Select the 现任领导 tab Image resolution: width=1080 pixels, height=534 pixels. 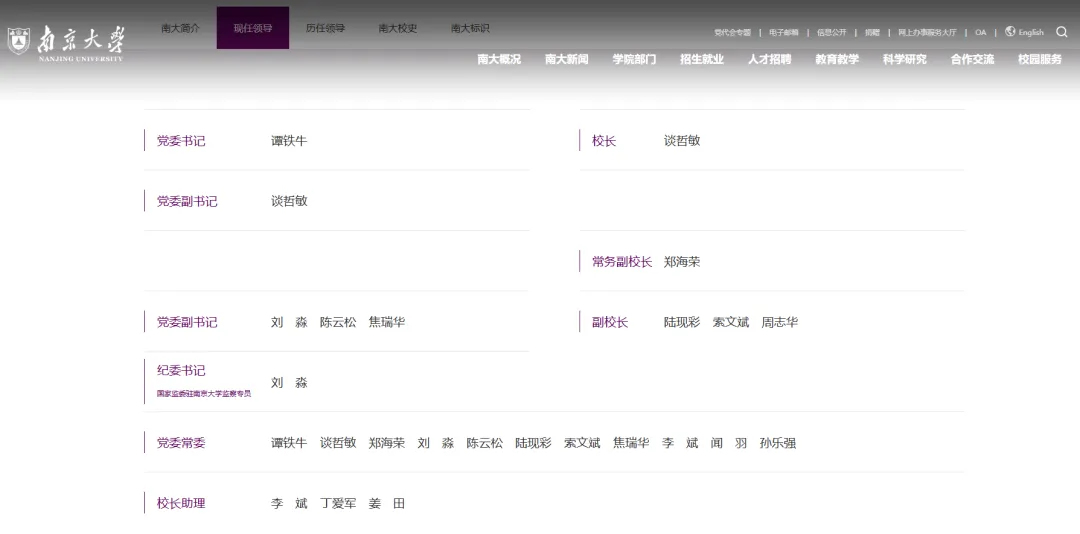[253, 28]
